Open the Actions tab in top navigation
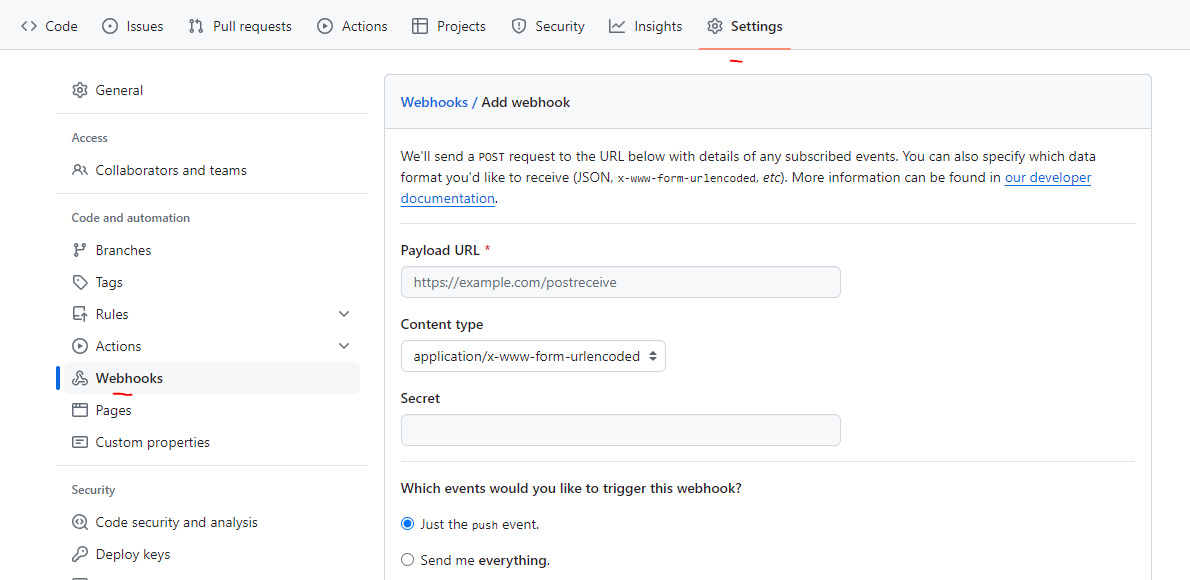This screenshot has width=1190, height=580. click(x=352, y=26)
